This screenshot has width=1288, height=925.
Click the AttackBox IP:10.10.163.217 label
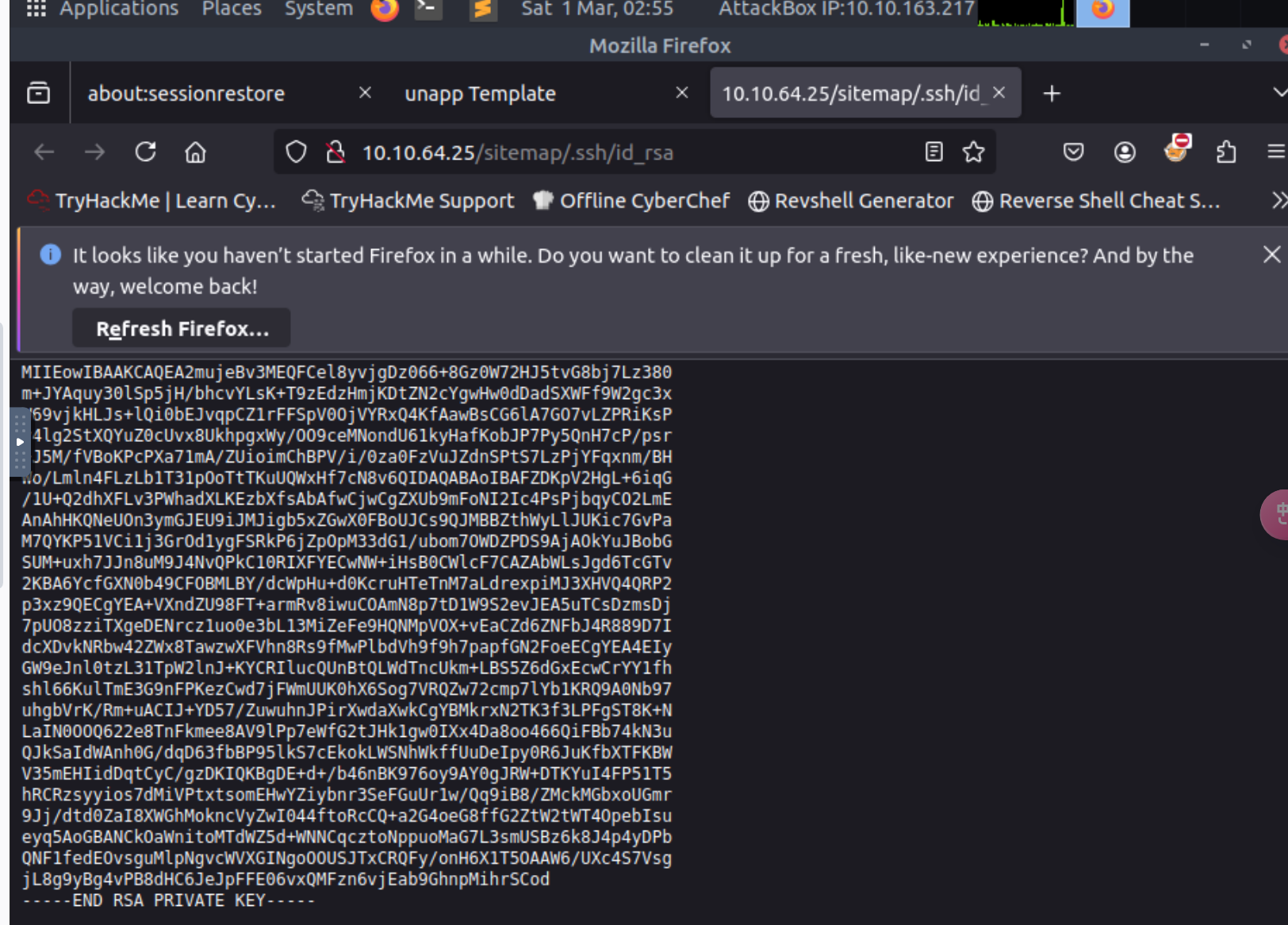pyautogui.click(x=845, y=9)
